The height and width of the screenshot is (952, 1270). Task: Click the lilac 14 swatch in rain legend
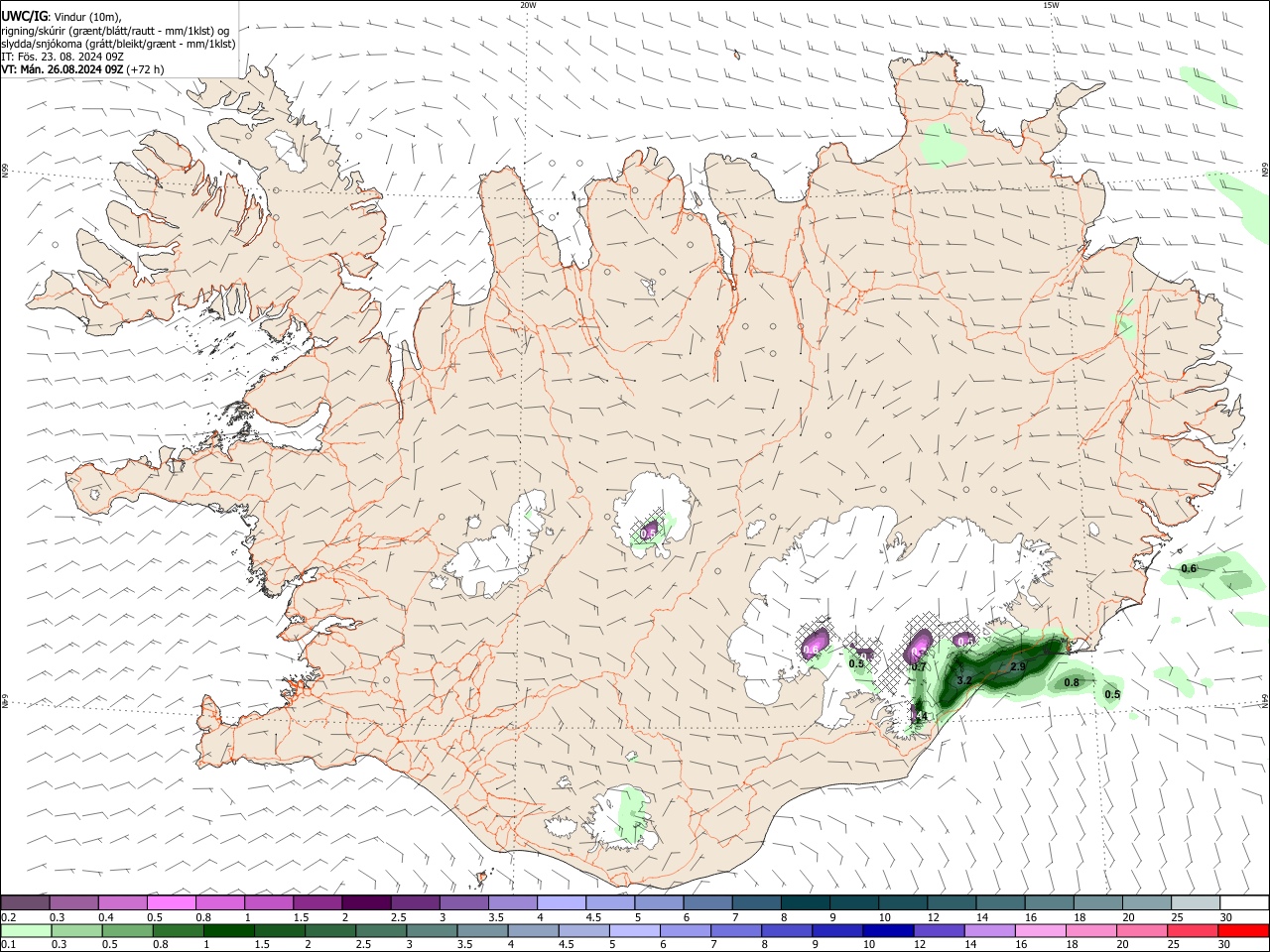pos(988,930)
